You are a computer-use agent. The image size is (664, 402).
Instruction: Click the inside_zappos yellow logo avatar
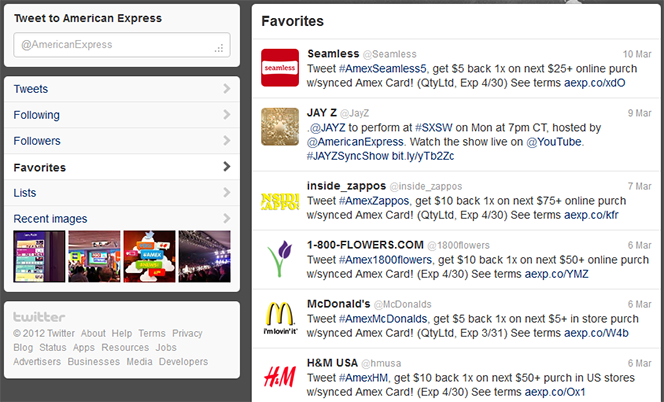(280, 201)
